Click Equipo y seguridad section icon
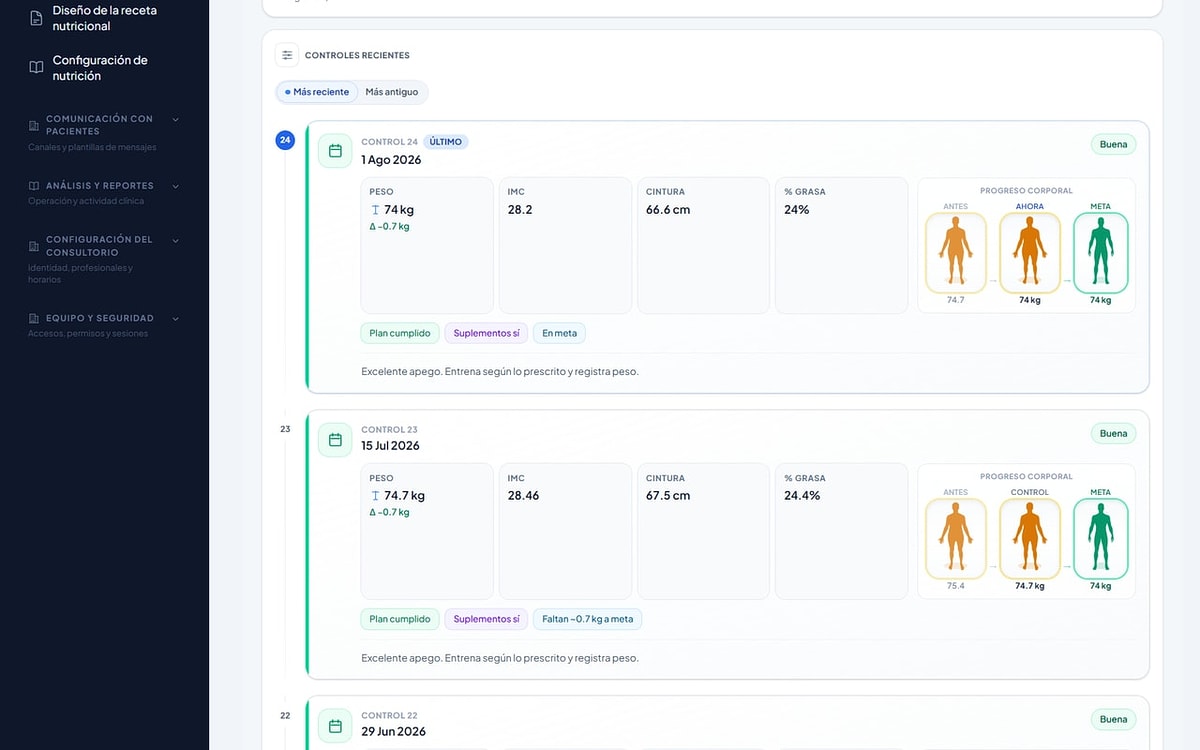This screenshot has height=750, width=1200. tap(34, 319)
